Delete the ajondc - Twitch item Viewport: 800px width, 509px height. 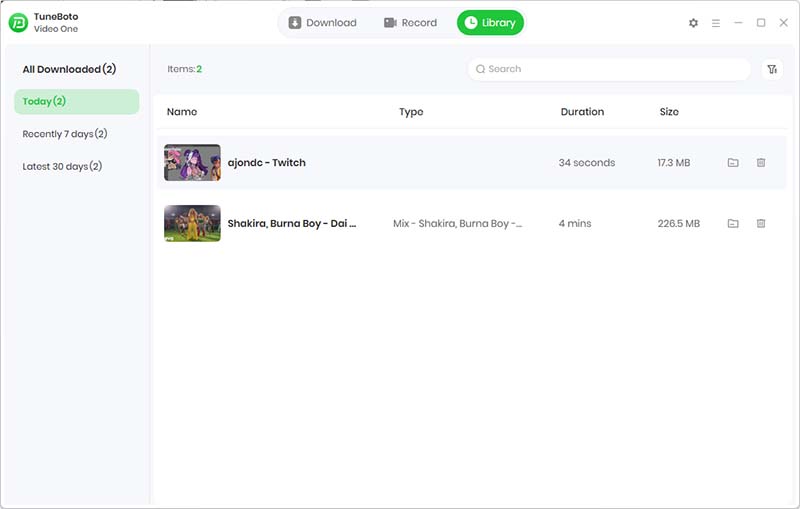coord(761,163)
